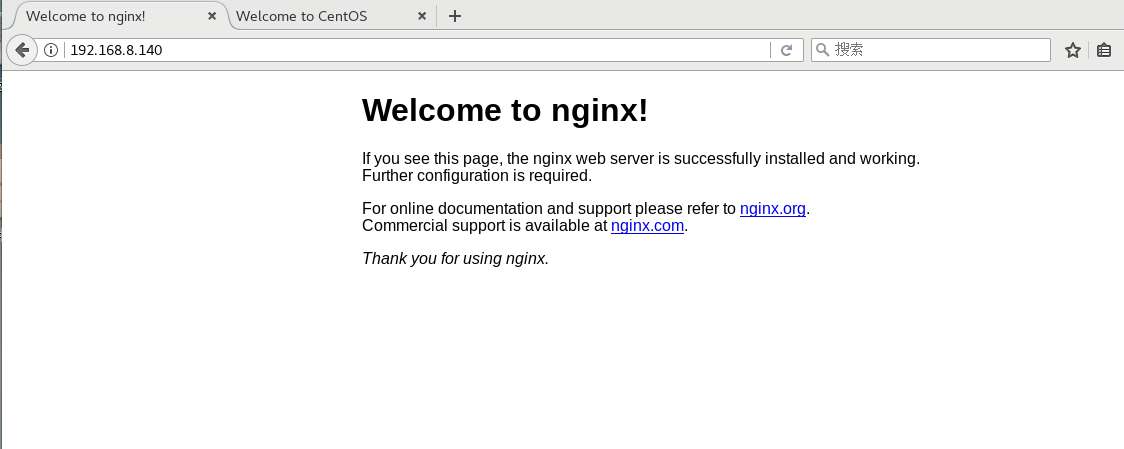Image resolution: width=1124 pixels, height=449 pixels.
Task: Open site information icon in address bar
Action: point(50,49)
